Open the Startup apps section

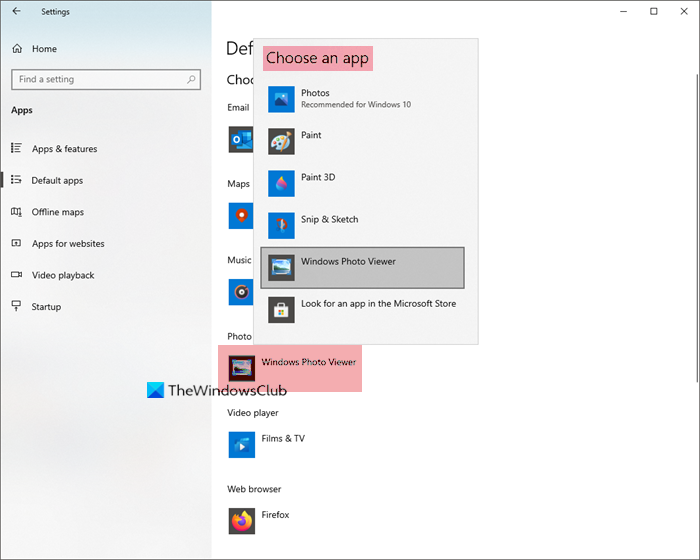46,307
